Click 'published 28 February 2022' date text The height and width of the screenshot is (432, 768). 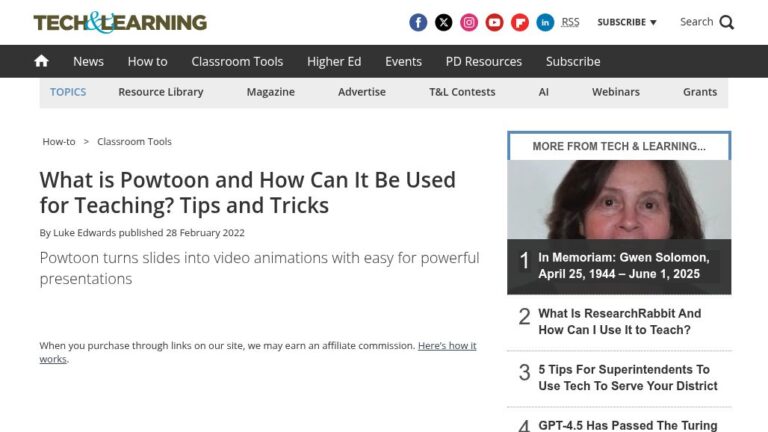181,233
